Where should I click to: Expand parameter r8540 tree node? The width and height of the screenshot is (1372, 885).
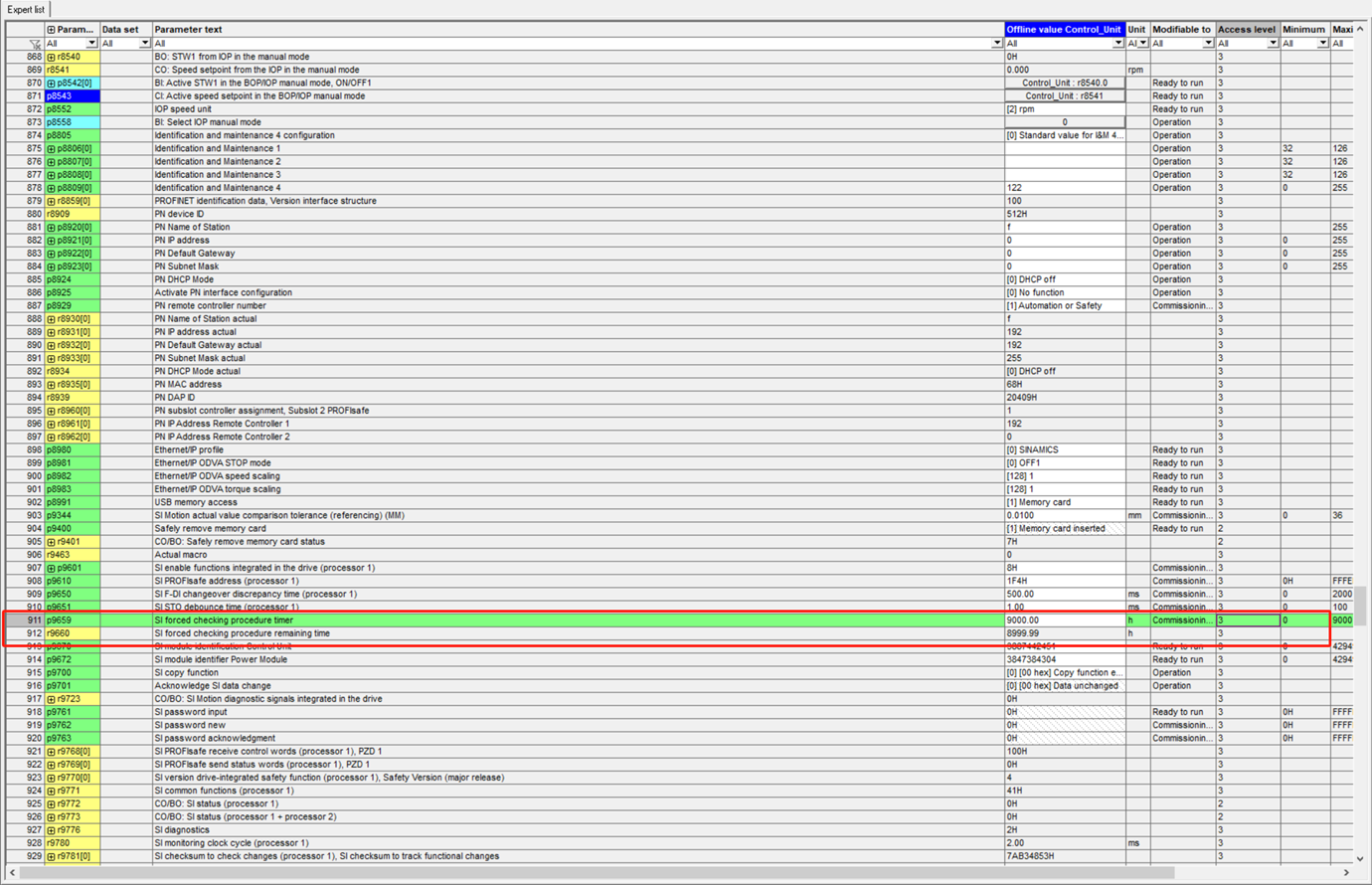pyautogui.click(x=51, y=58)
